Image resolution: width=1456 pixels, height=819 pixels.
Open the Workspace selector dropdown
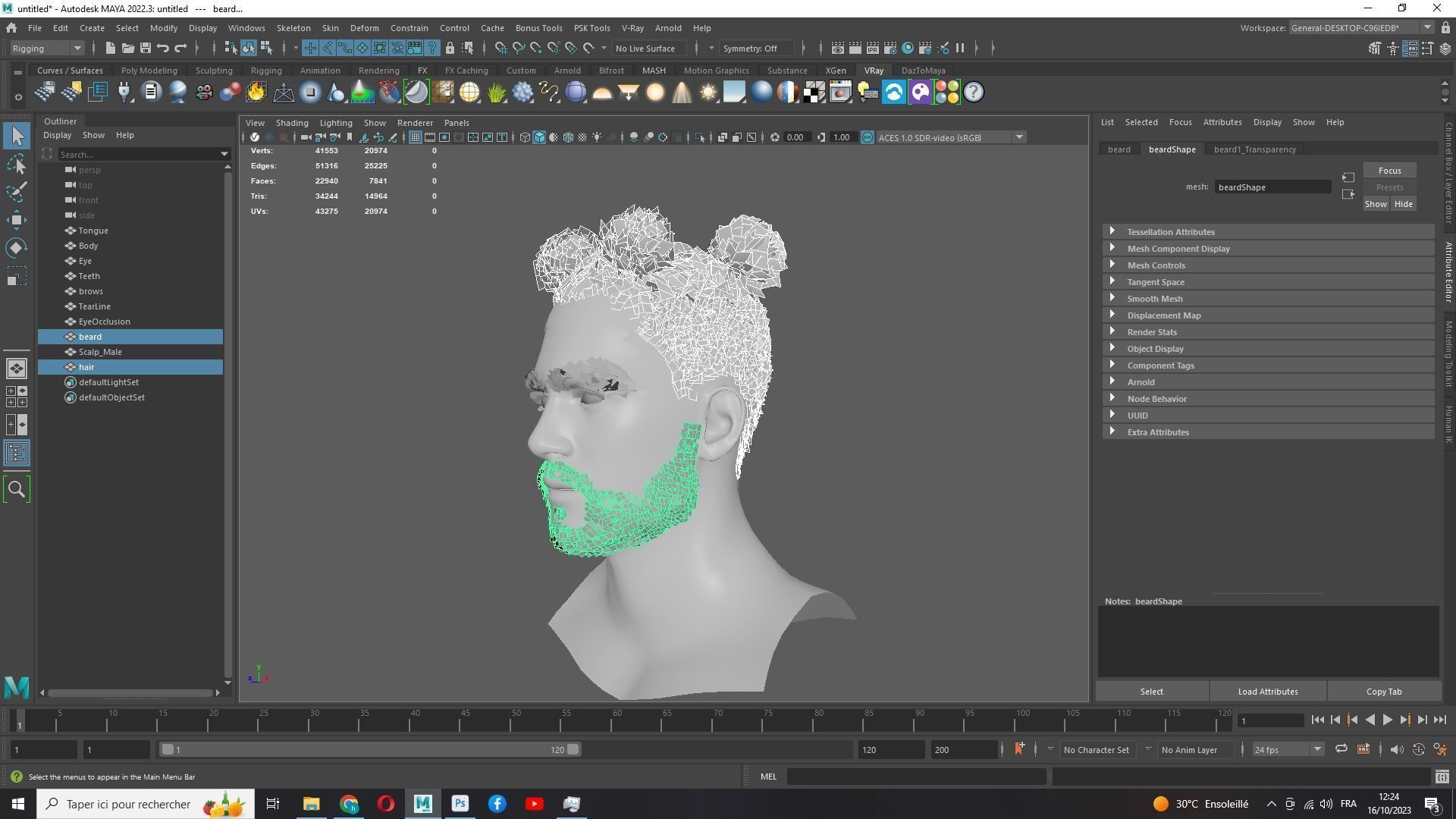pos(1360,28)
